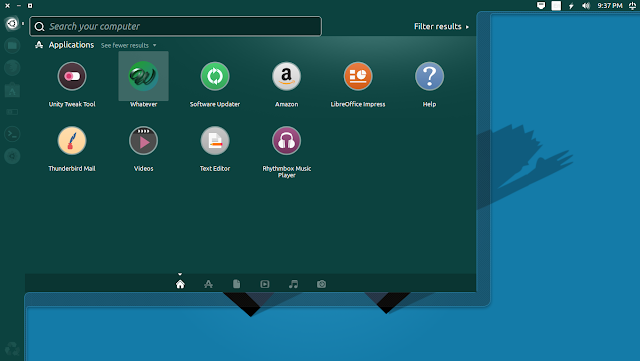Open the Videos player
The height and width of the screenshot is (361, 640).
(143, 141)
